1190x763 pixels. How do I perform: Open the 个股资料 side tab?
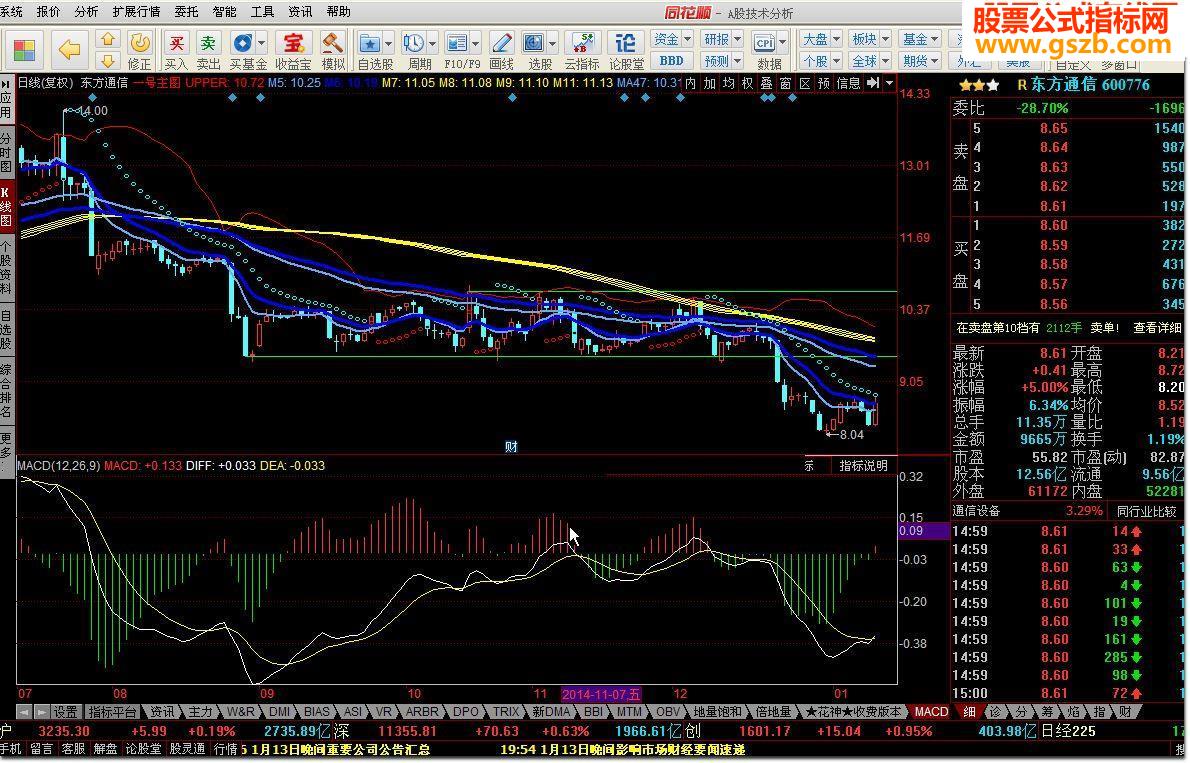click(x=6, y=268)
